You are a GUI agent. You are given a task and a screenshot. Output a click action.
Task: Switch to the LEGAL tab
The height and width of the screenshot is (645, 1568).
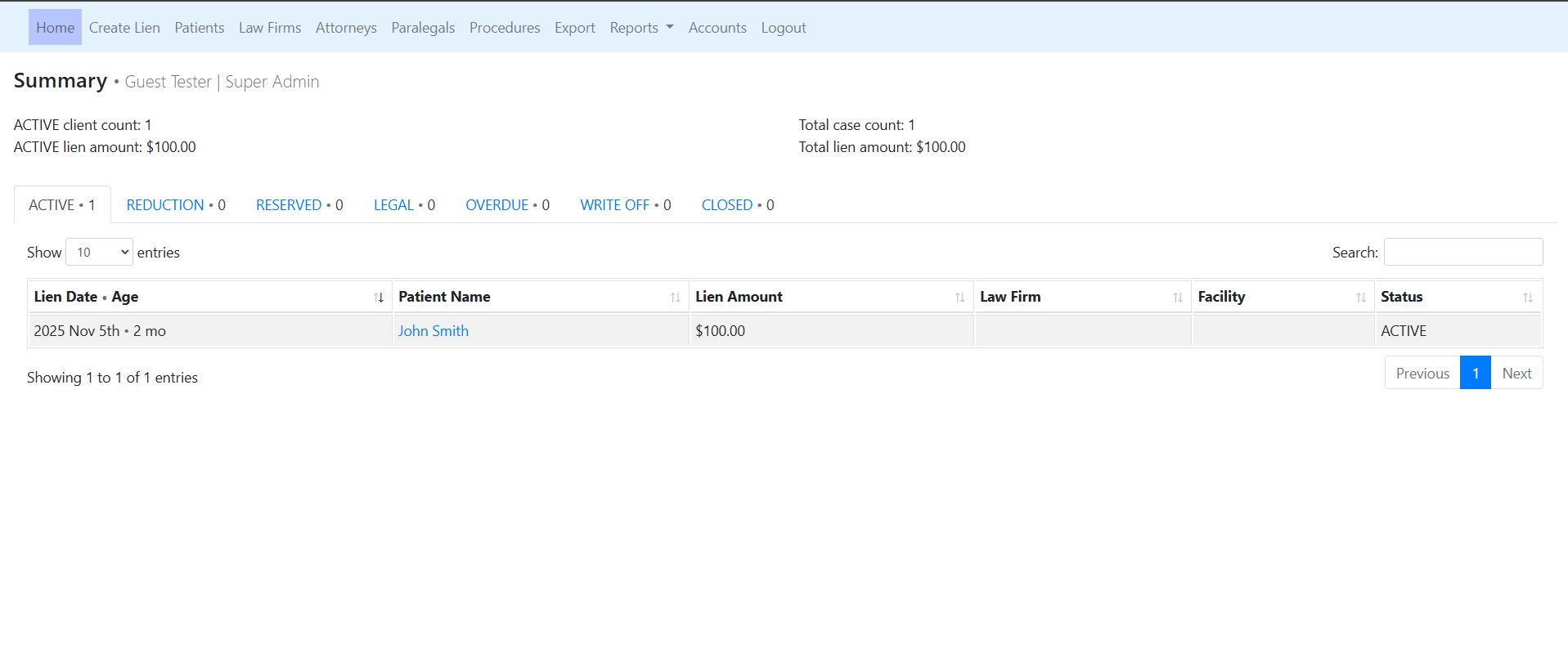pos(404,205)
